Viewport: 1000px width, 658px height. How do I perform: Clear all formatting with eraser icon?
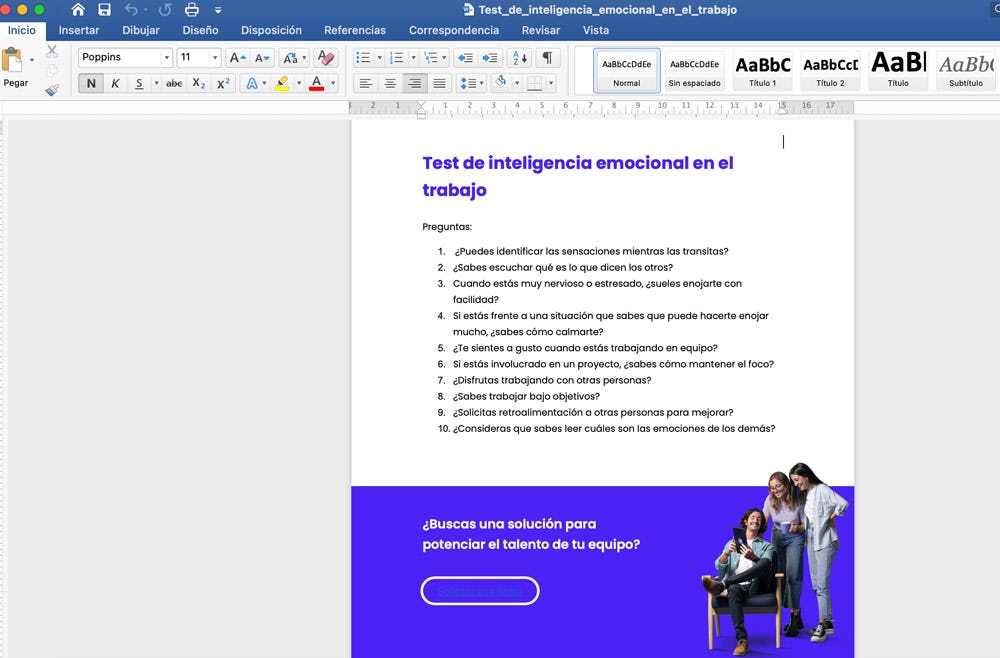pyautogui.click(x=324, y=58)
